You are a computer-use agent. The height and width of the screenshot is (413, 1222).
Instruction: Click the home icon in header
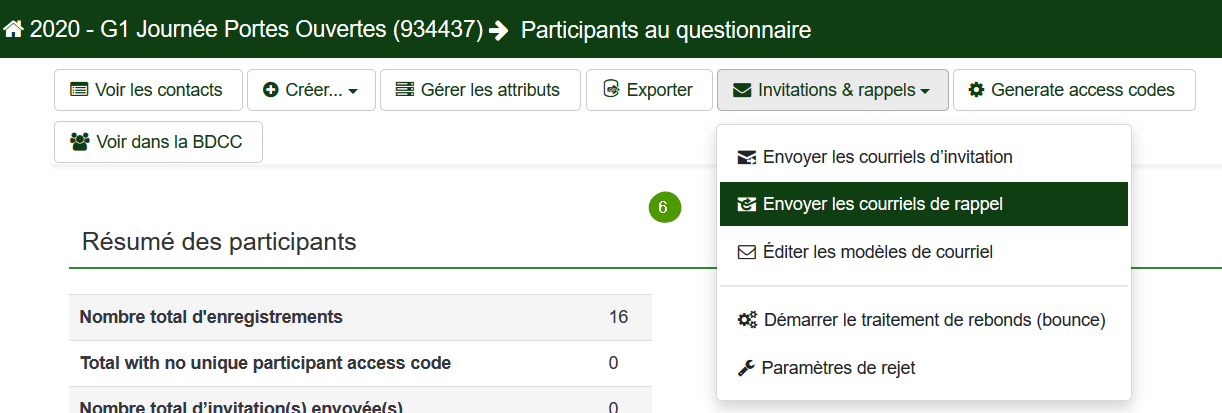pyautogui.click(x=14, y=30)
